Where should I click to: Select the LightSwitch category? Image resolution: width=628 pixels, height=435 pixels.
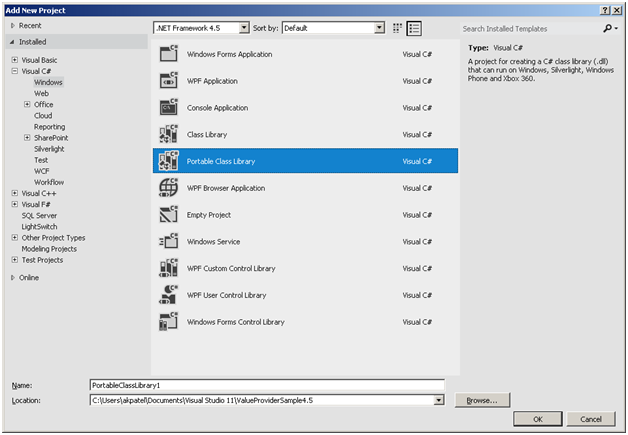[39, 227]
